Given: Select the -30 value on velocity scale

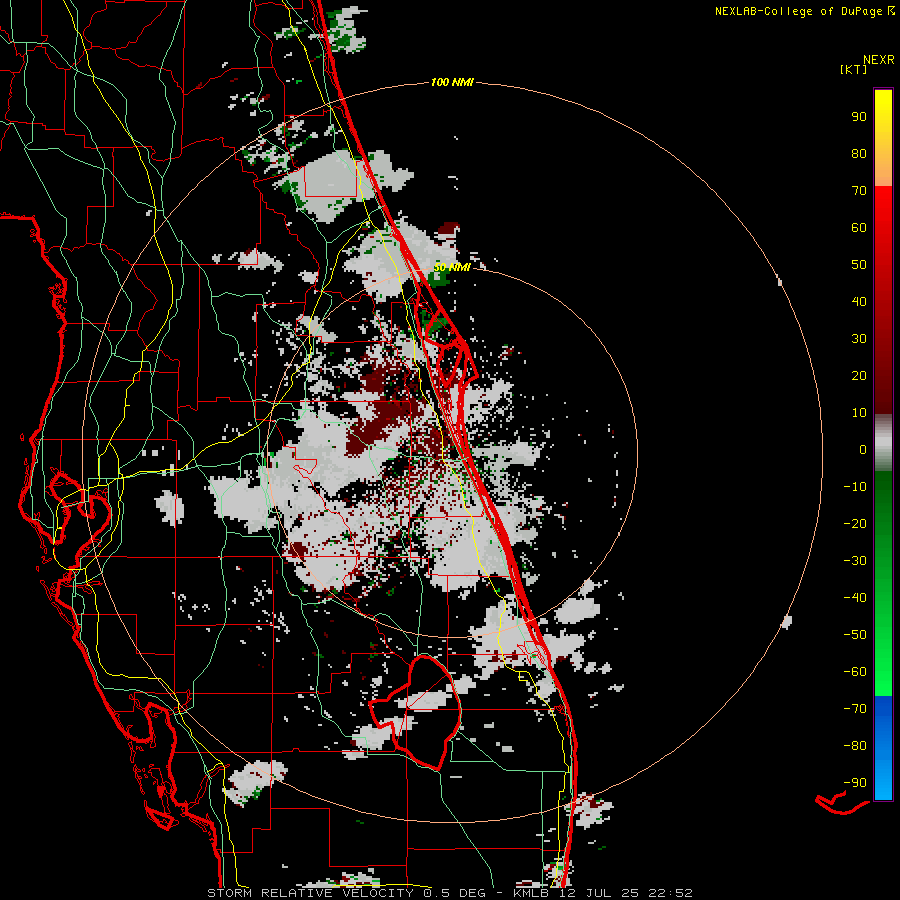Looking at the screenshot, I should pyautogui.click(x=855, y=561).
